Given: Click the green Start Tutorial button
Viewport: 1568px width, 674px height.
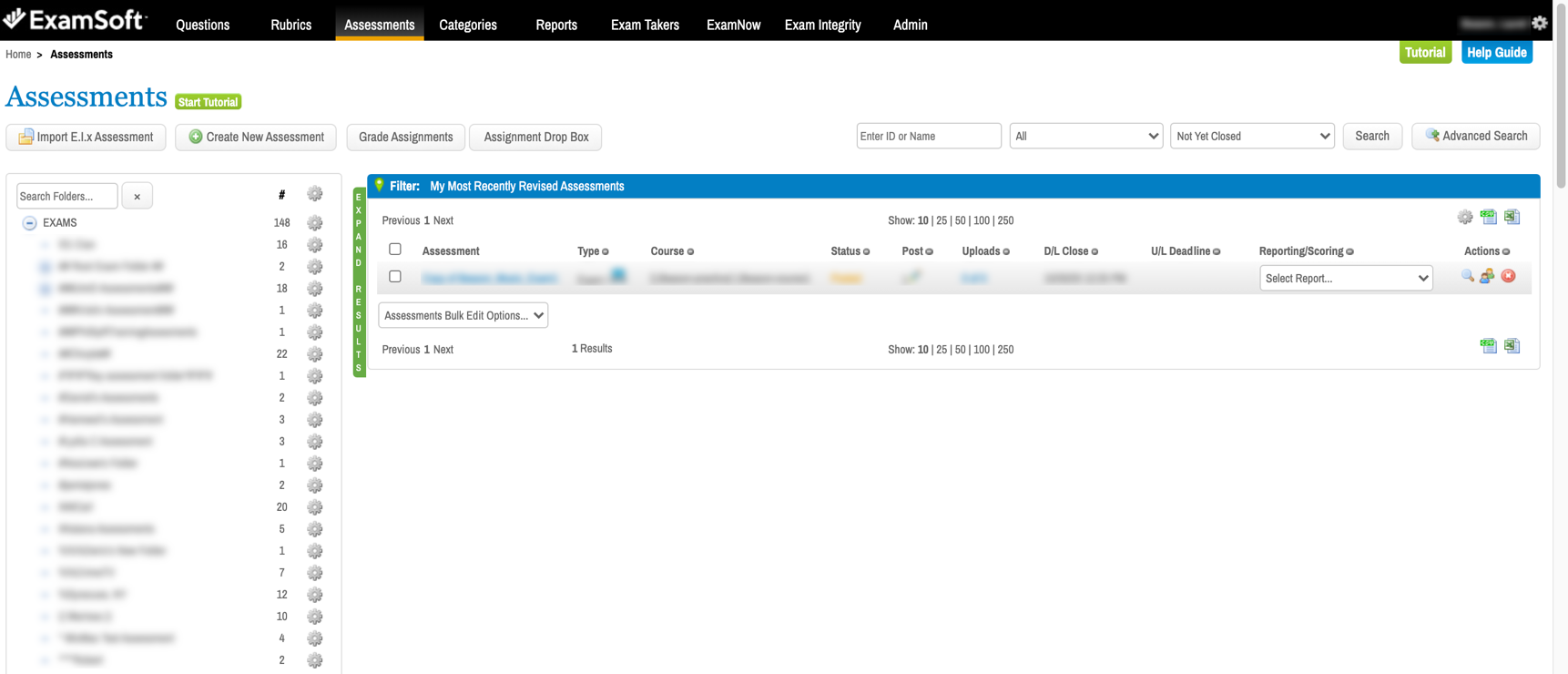Looking at the screenshot, I should click(x=209, y=102).
